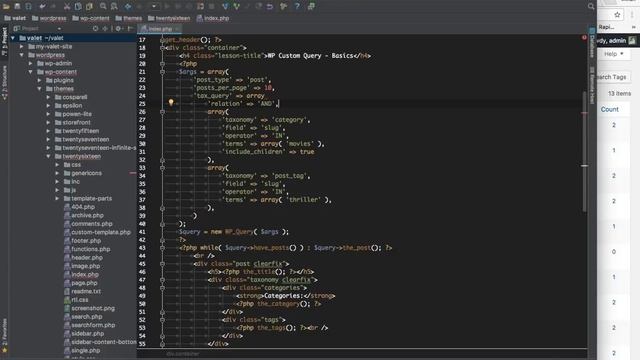Collapse the wp-content folder
The width and height of the screenshot is (640, 360).
click(x=31, y=72)
